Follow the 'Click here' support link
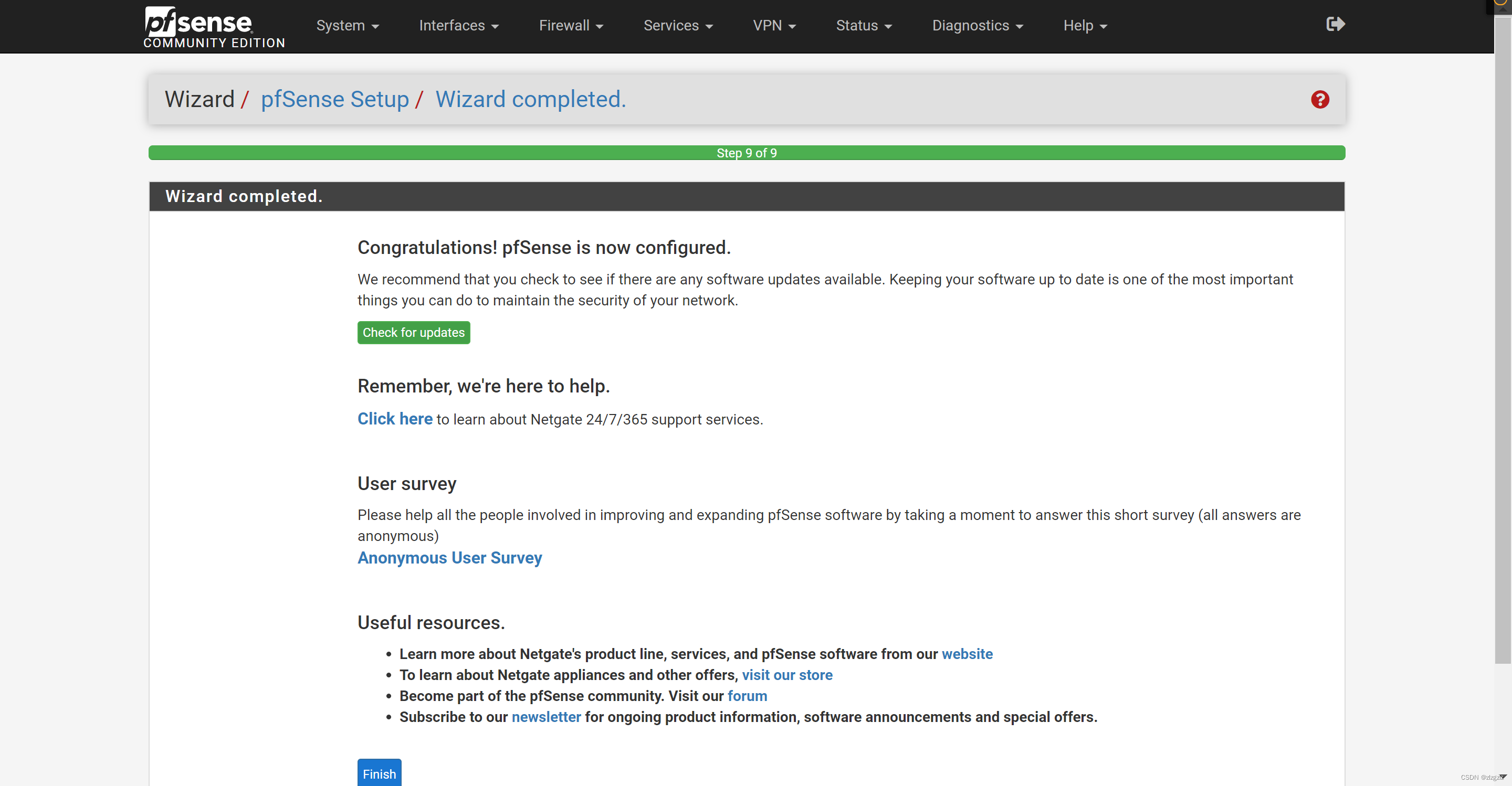The image size is (1512, 786). click(394, 419)
